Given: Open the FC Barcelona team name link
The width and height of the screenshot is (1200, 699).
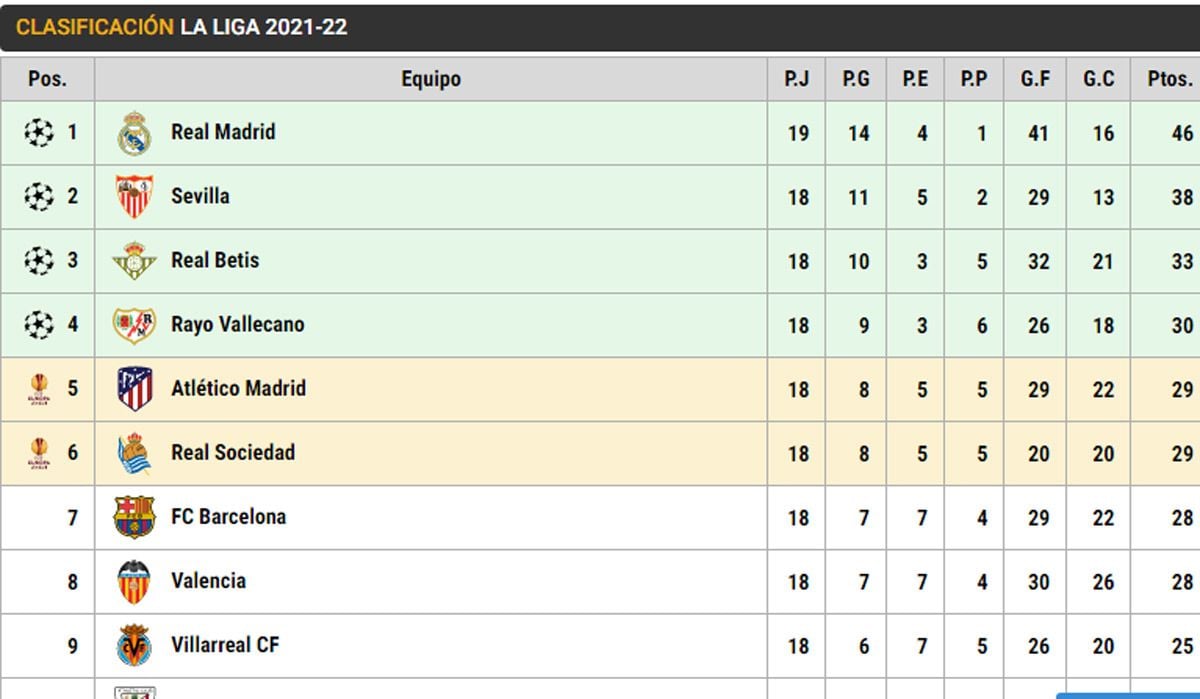Looking at the screenshot, I should (228, 517).
